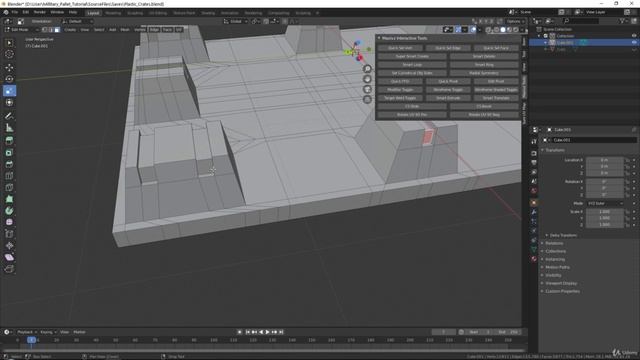Toggle camera view gizmo button
This screenshot has width=640, height=360.
367,89
